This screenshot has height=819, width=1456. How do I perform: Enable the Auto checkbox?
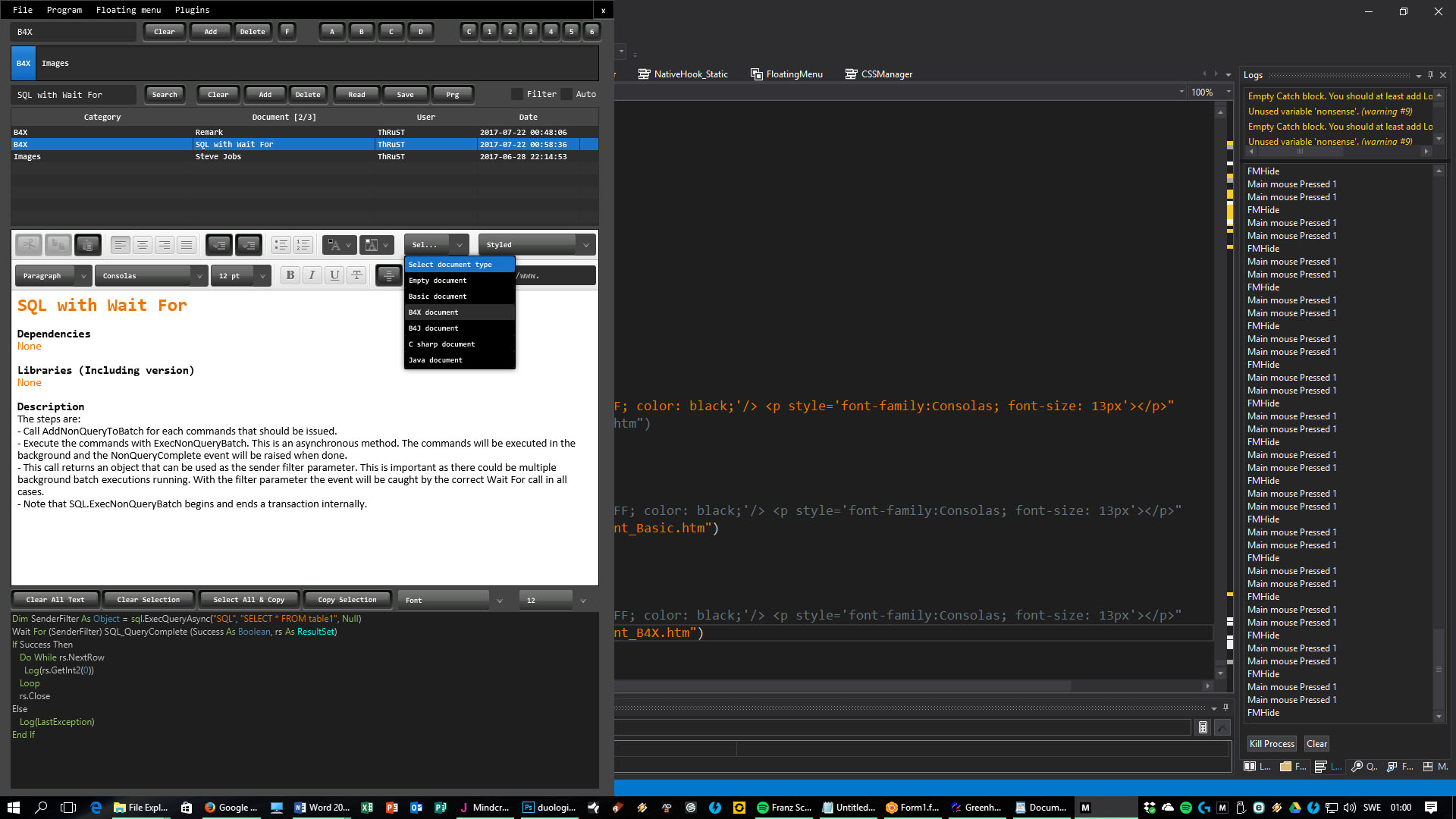[x=566, y=95]
